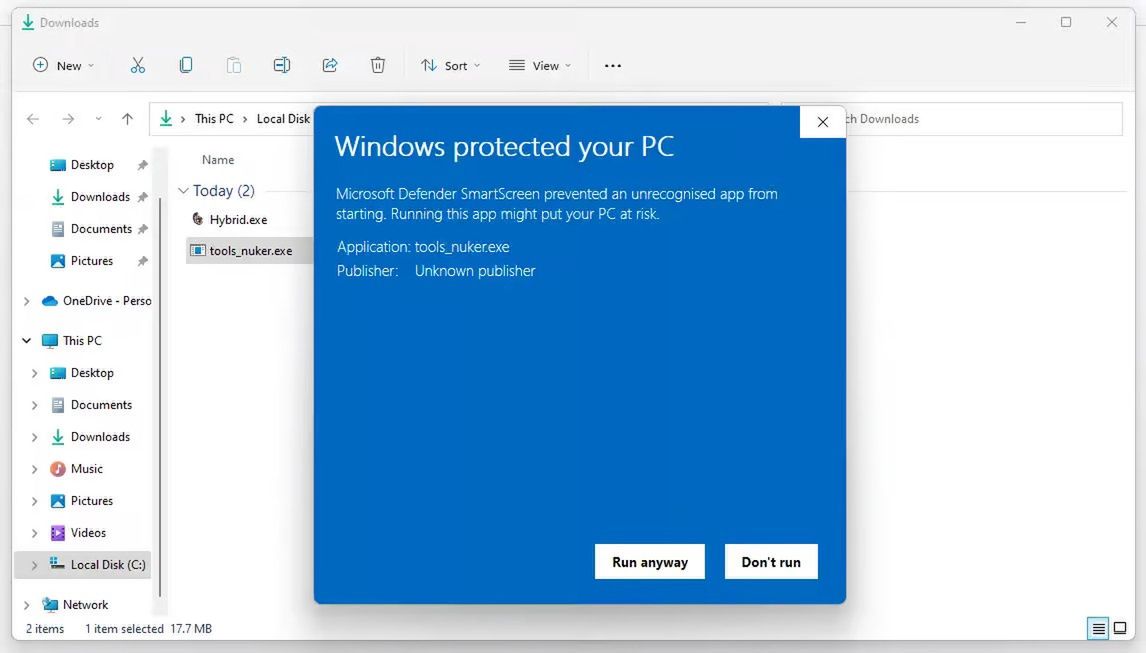This screenshot has width=1146, height=653.
Task: Click This PC in the address bar
Action: point(214,118)
